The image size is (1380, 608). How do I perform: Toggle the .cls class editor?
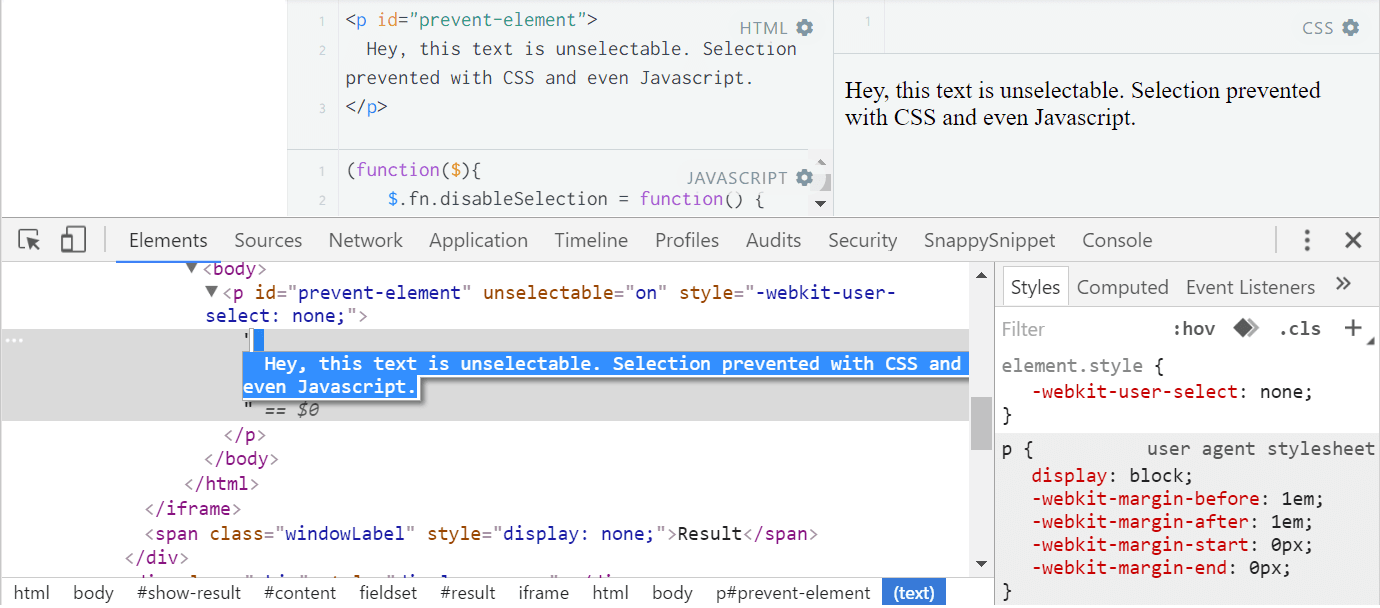pos(1299,328)
